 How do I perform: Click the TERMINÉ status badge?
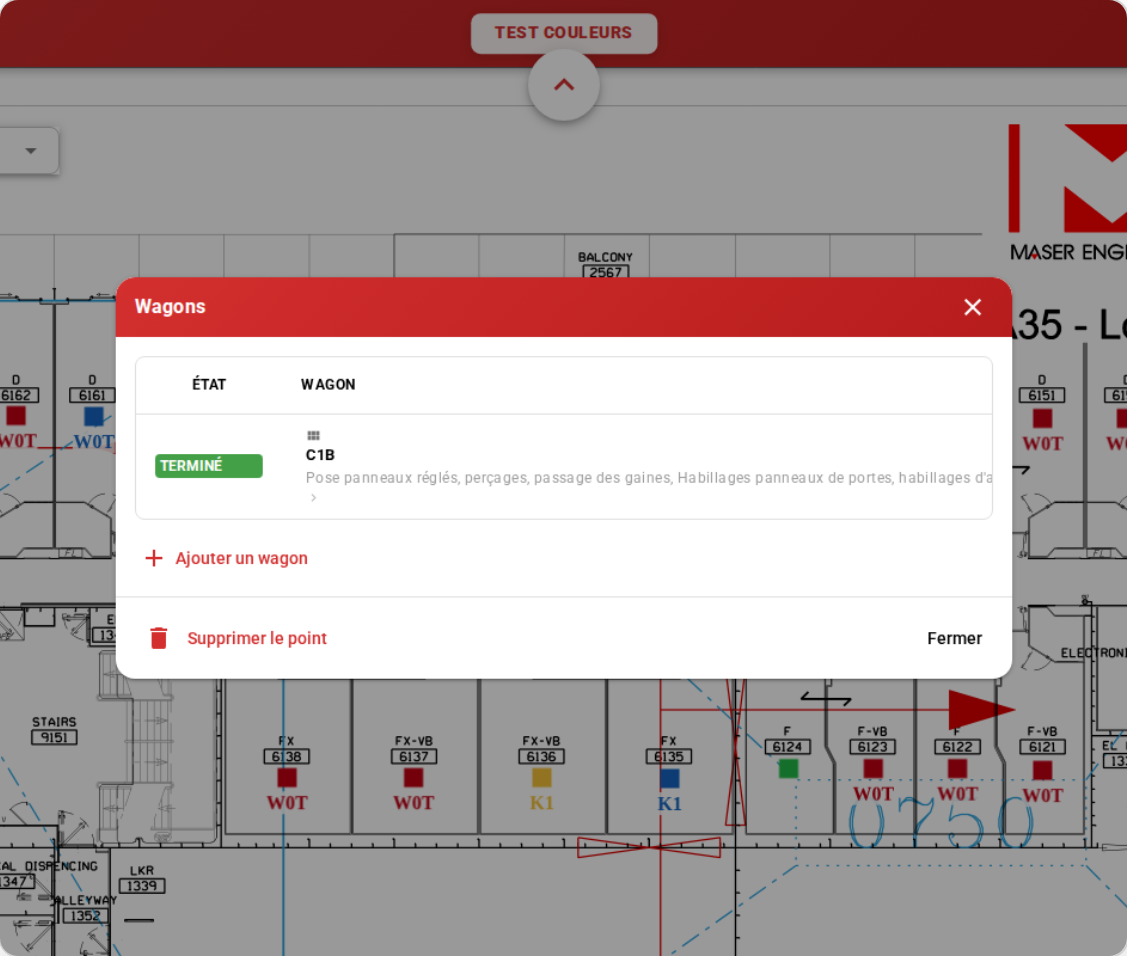[208, 466]
